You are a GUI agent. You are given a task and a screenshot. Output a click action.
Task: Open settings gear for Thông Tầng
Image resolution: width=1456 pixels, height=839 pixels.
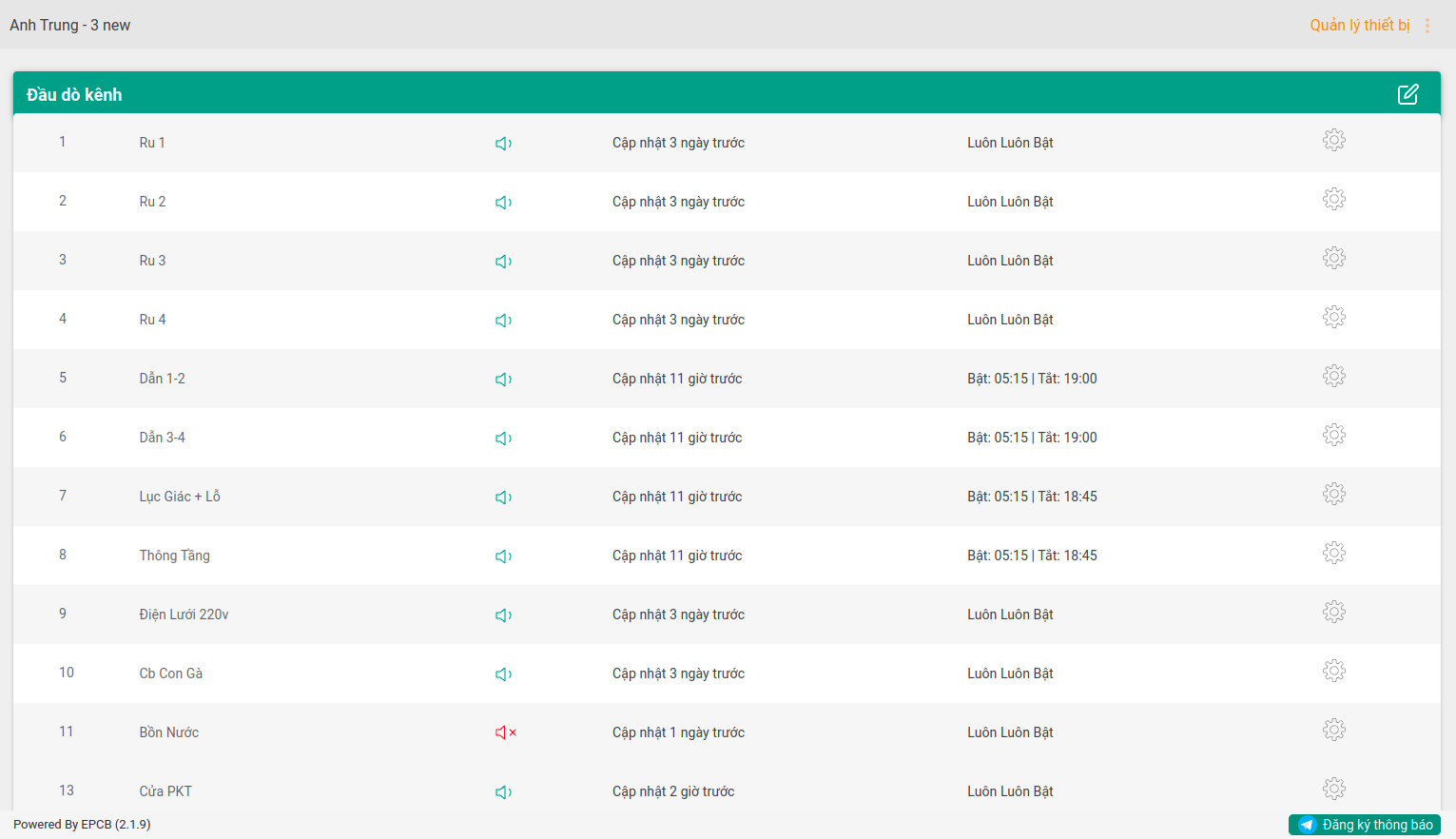click(1334, 553)
